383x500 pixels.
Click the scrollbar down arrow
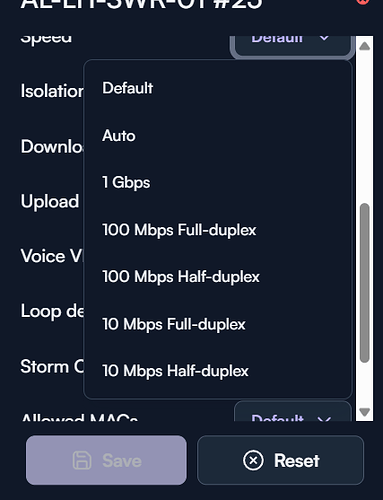(x=365, y=412)
